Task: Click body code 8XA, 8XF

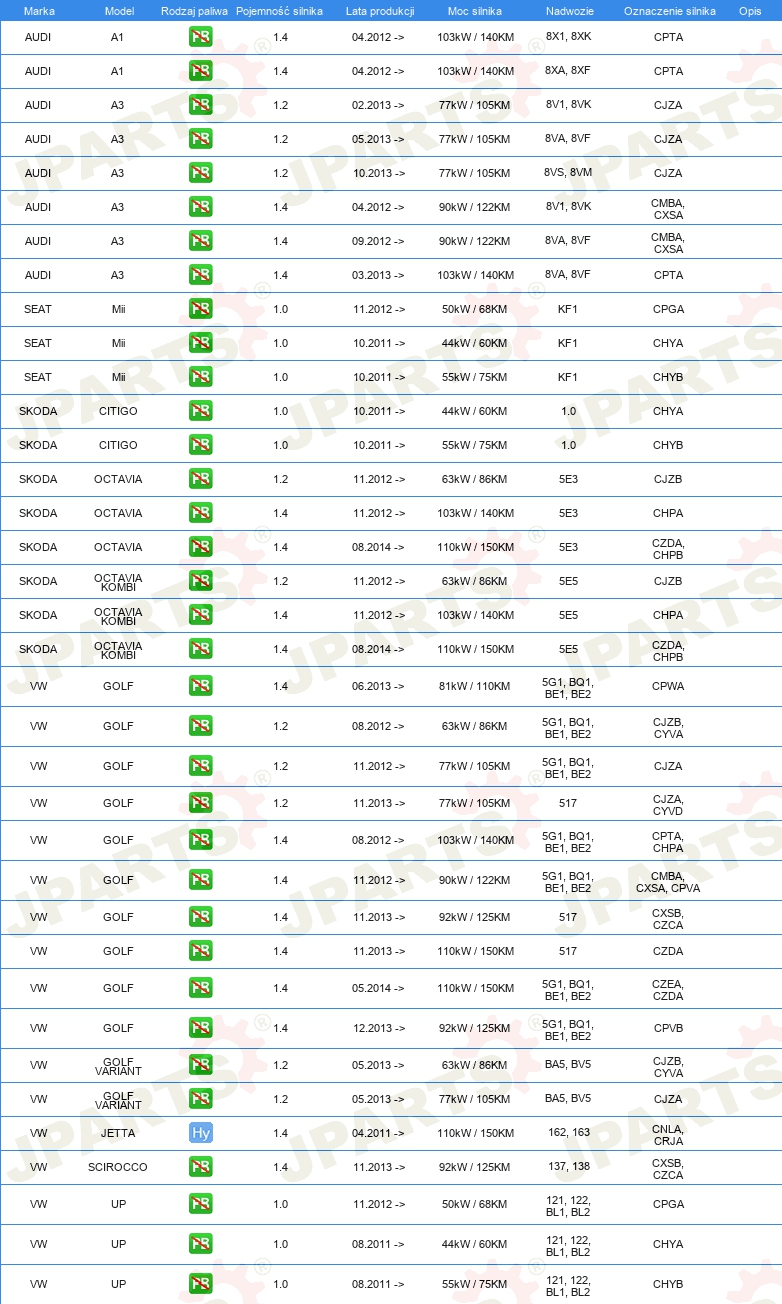Action: pyautogui.click(x=568, y=71)
